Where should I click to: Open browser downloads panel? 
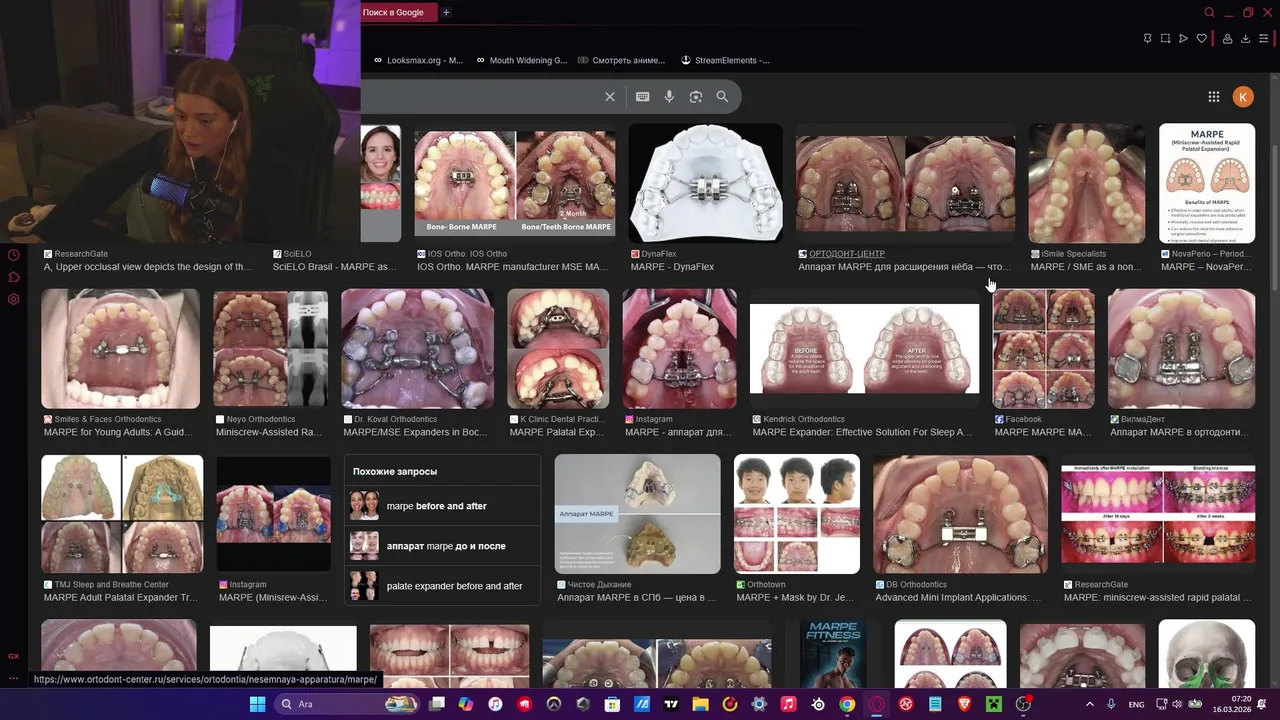pos(1246,38)
